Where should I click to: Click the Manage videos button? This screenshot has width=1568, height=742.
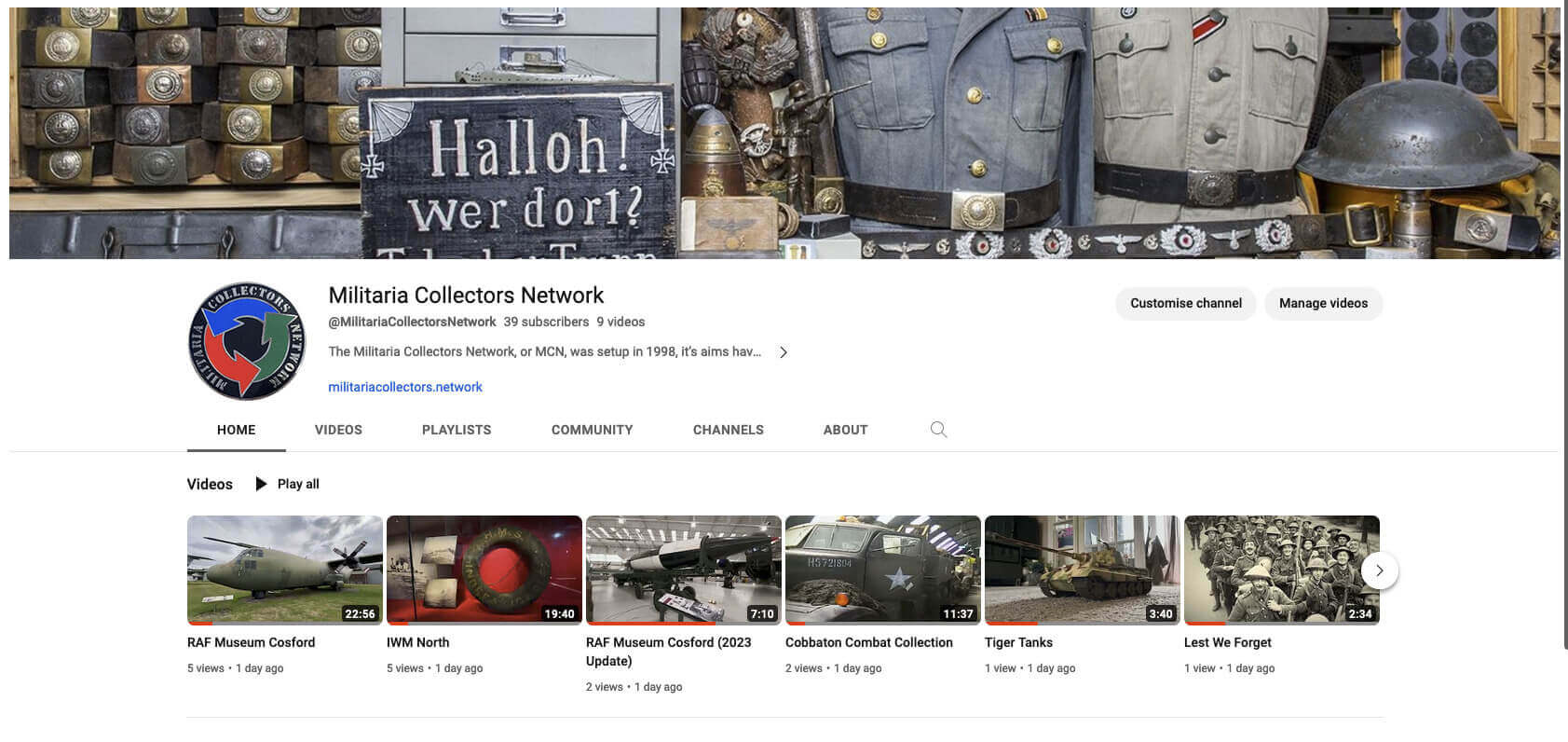pos(1323,303)
